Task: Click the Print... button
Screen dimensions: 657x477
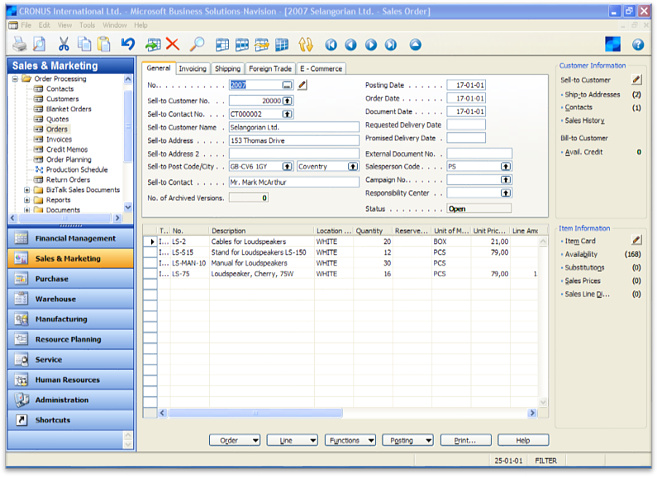Action: coord(465,440)
